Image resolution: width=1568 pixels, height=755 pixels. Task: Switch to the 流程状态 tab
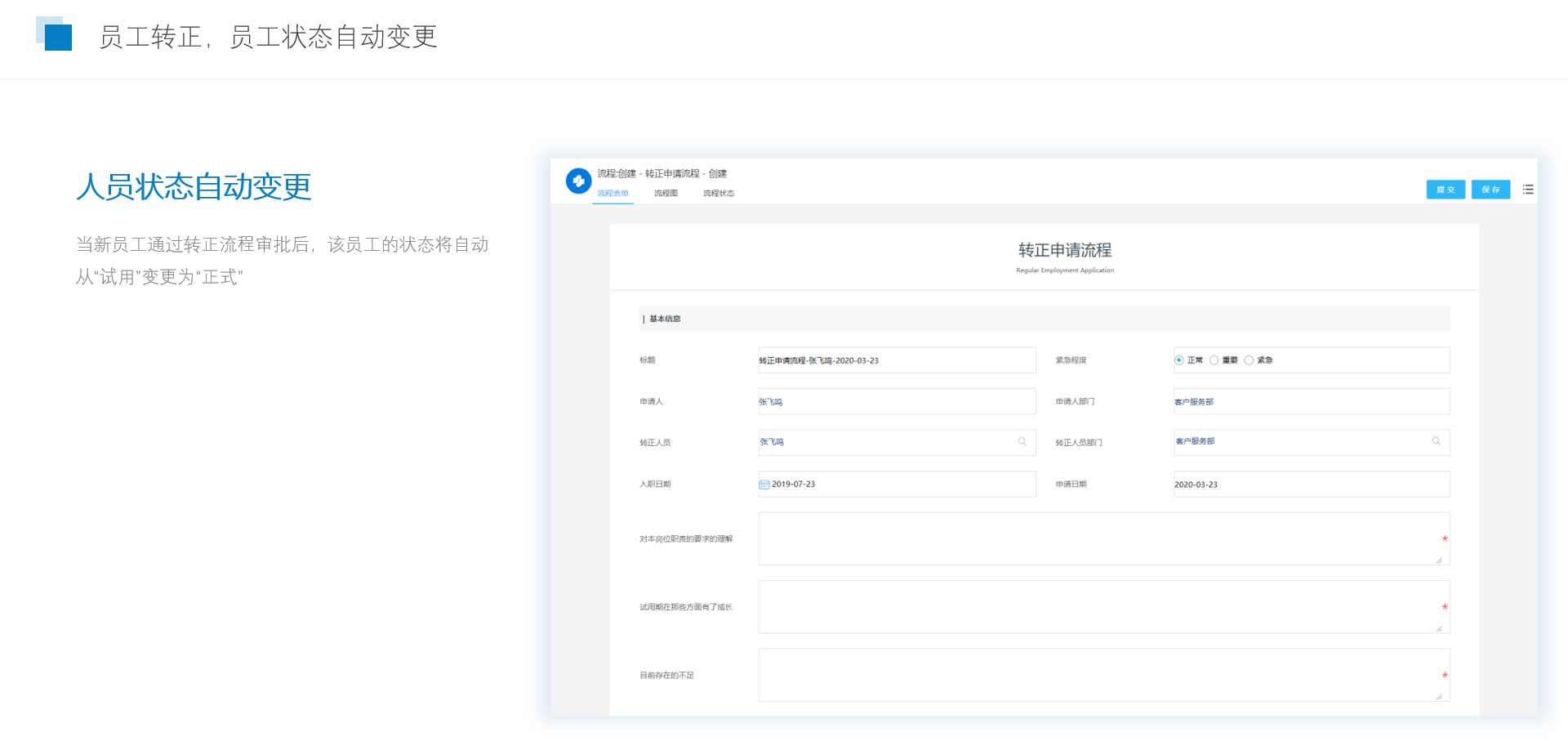719,194
